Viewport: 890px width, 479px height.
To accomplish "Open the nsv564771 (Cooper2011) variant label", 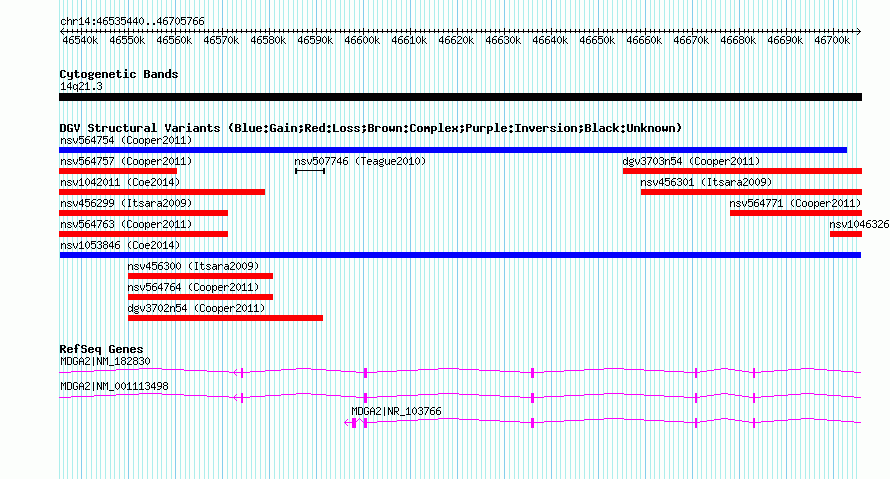I will pos(795,203).
